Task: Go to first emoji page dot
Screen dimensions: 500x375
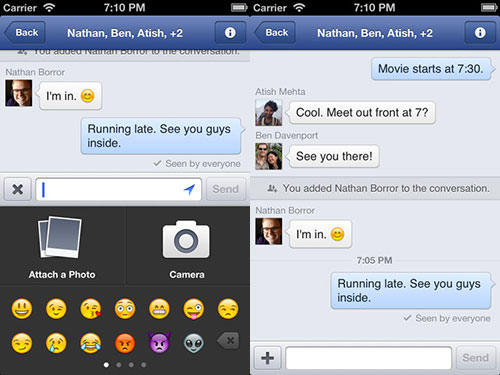Action: coord(106,365)
